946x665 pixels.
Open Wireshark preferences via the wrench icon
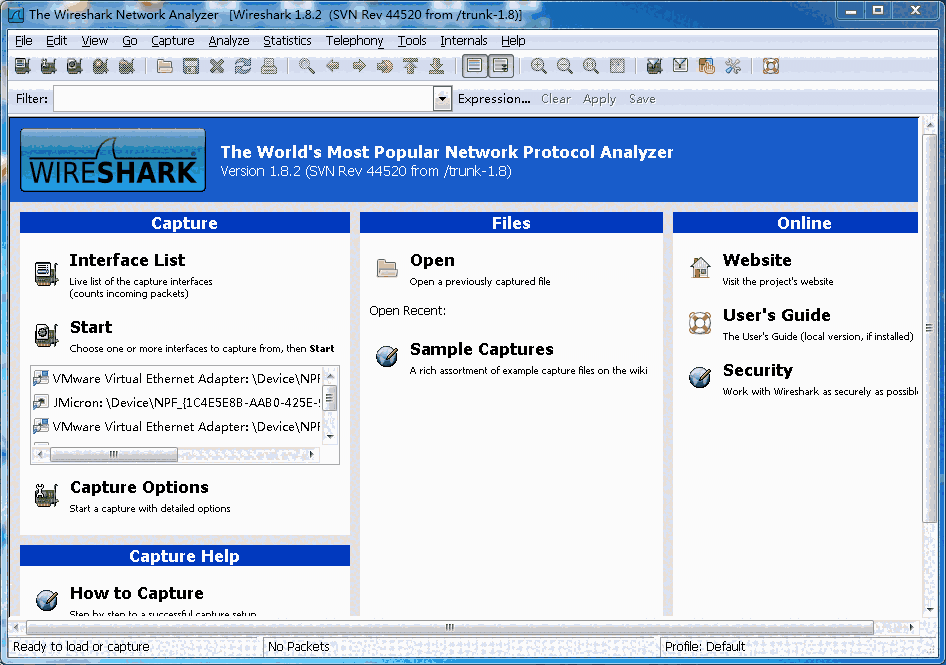coord(733,66)
